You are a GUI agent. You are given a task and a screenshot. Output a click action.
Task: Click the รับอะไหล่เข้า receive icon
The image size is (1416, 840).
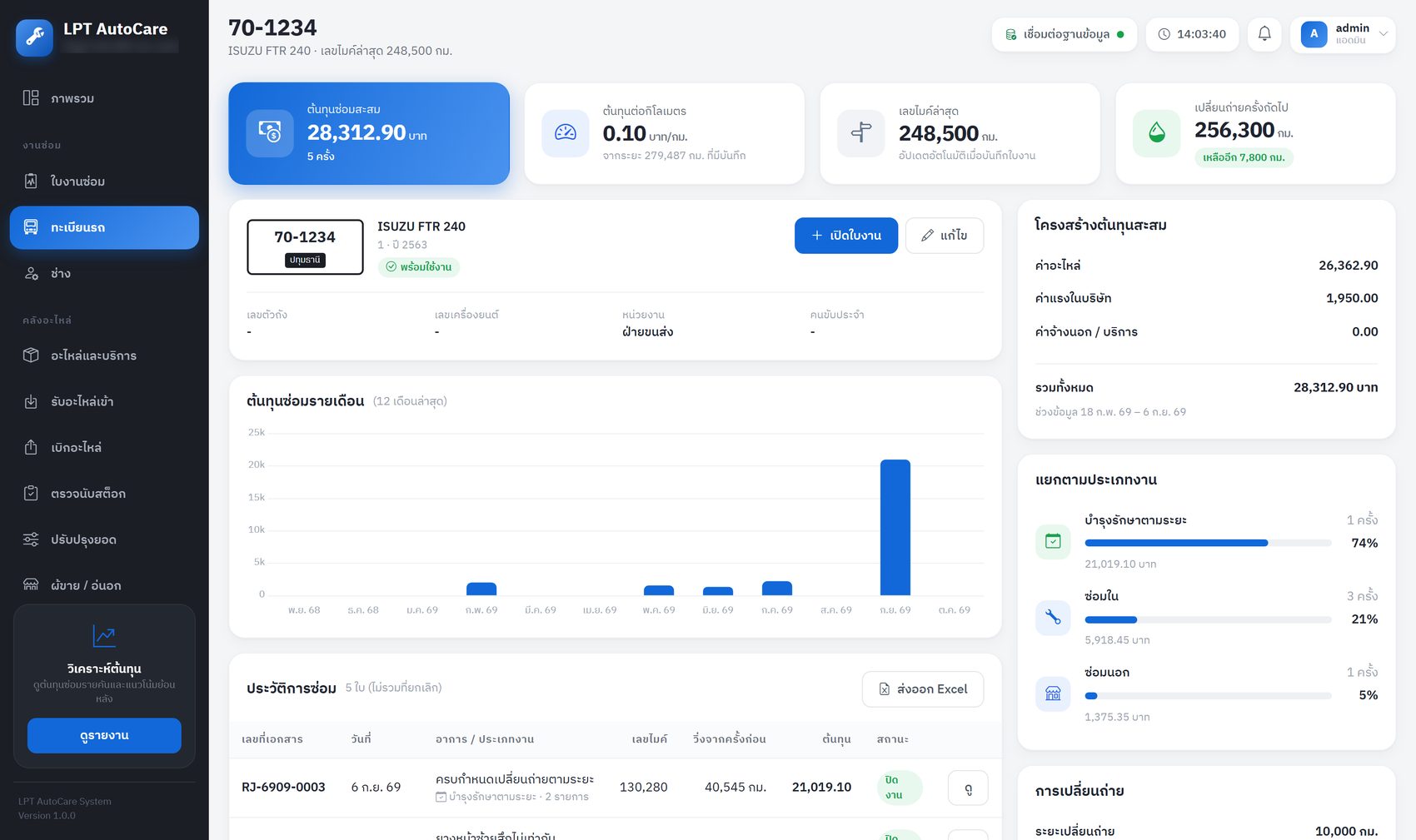pos(31,401)
